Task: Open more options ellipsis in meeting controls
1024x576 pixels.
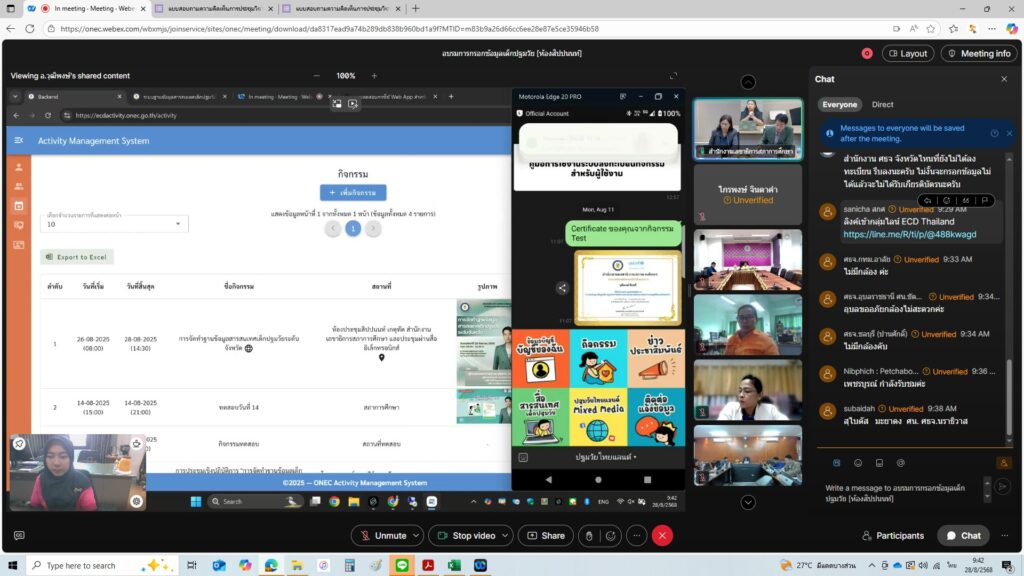Action: click(x=637, y=536)
